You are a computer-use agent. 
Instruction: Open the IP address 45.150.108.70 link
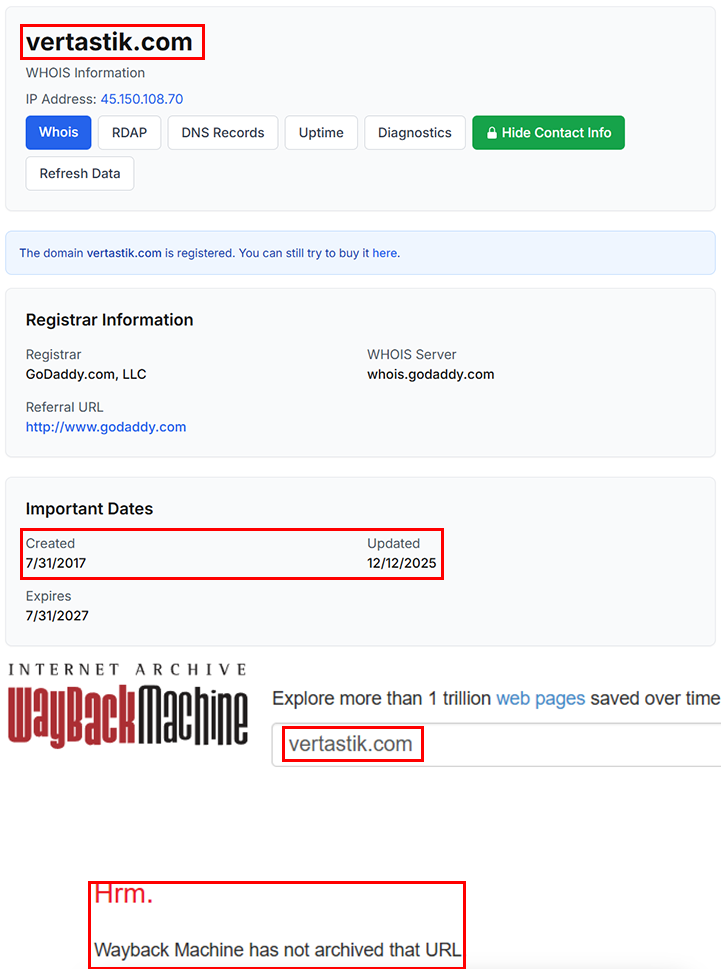(x=142, y=99)
